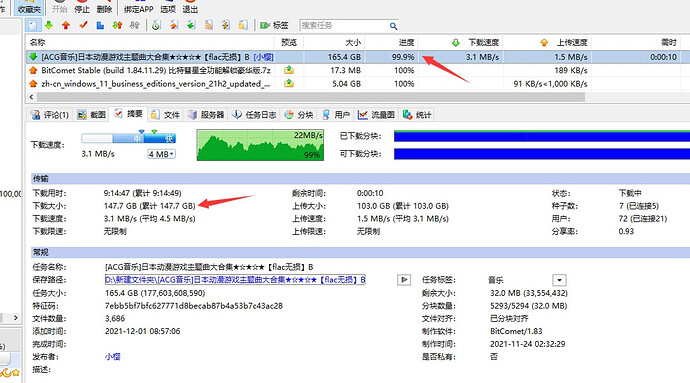Screen dimensions: 690x383
Task: Click the 可下载分块 blue progress bar
Action: click(542, 154)
